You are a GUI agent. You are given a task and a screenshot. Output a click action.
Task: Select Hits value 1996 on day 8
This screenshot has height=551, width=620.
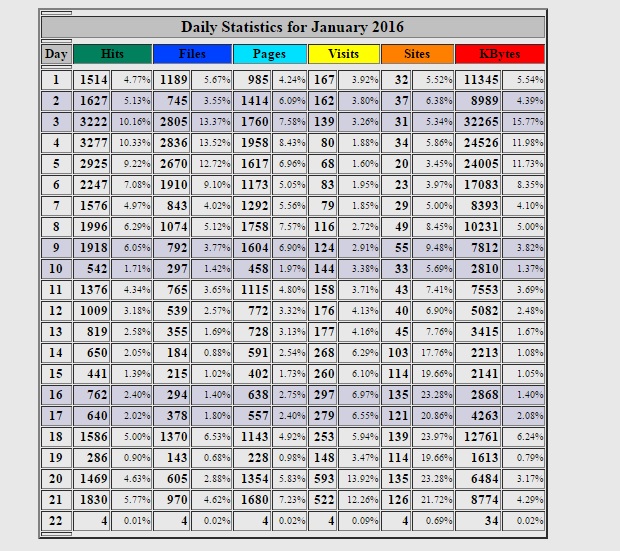pyautogui.click(x=91, y=227)
